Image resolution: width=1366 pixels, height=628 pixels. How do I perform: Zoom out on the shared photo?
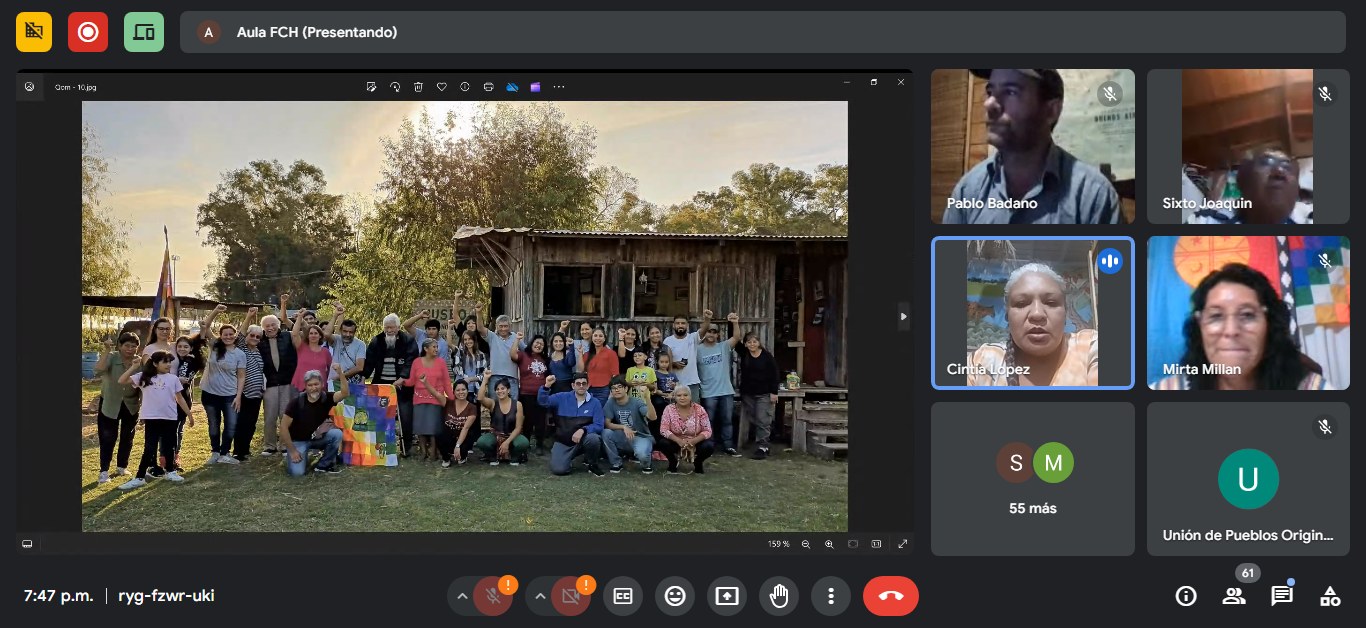(806, 544)
